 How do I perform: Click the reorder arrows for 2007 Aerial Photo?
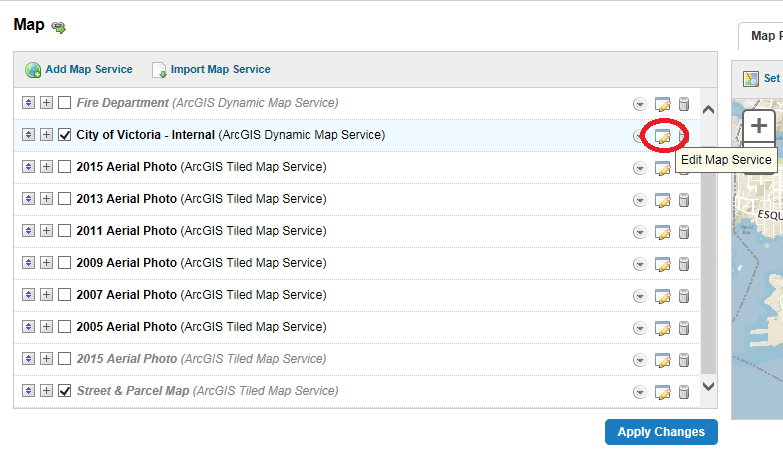tap(28, 295)
